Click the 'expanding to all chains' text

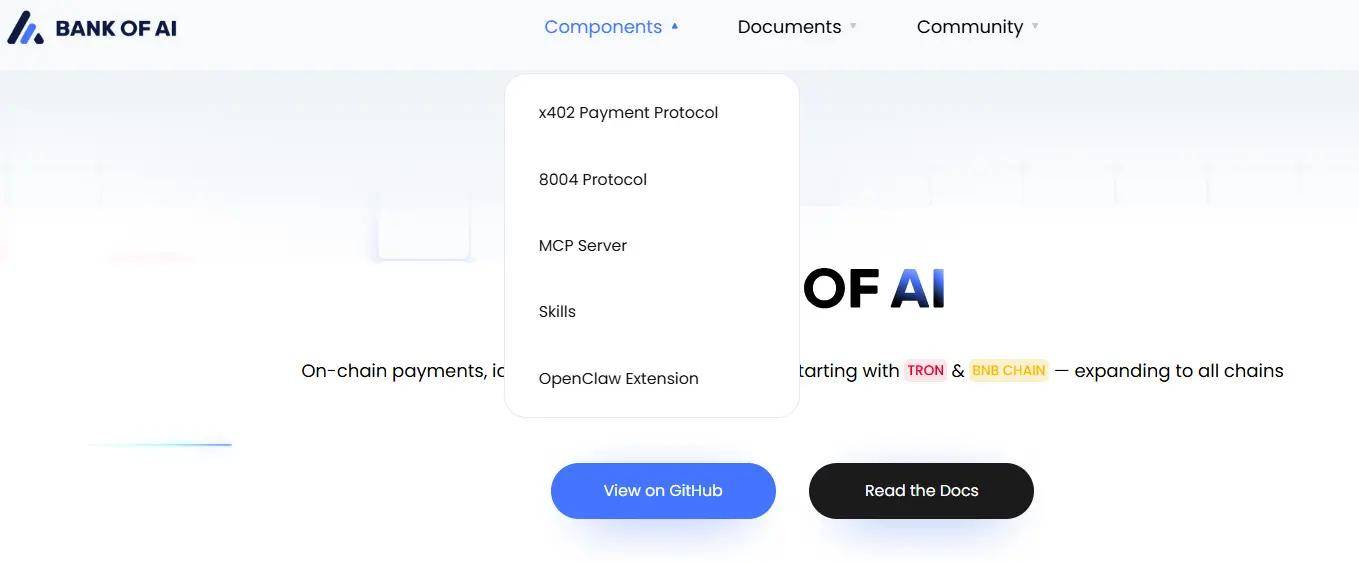point(1178,371)
